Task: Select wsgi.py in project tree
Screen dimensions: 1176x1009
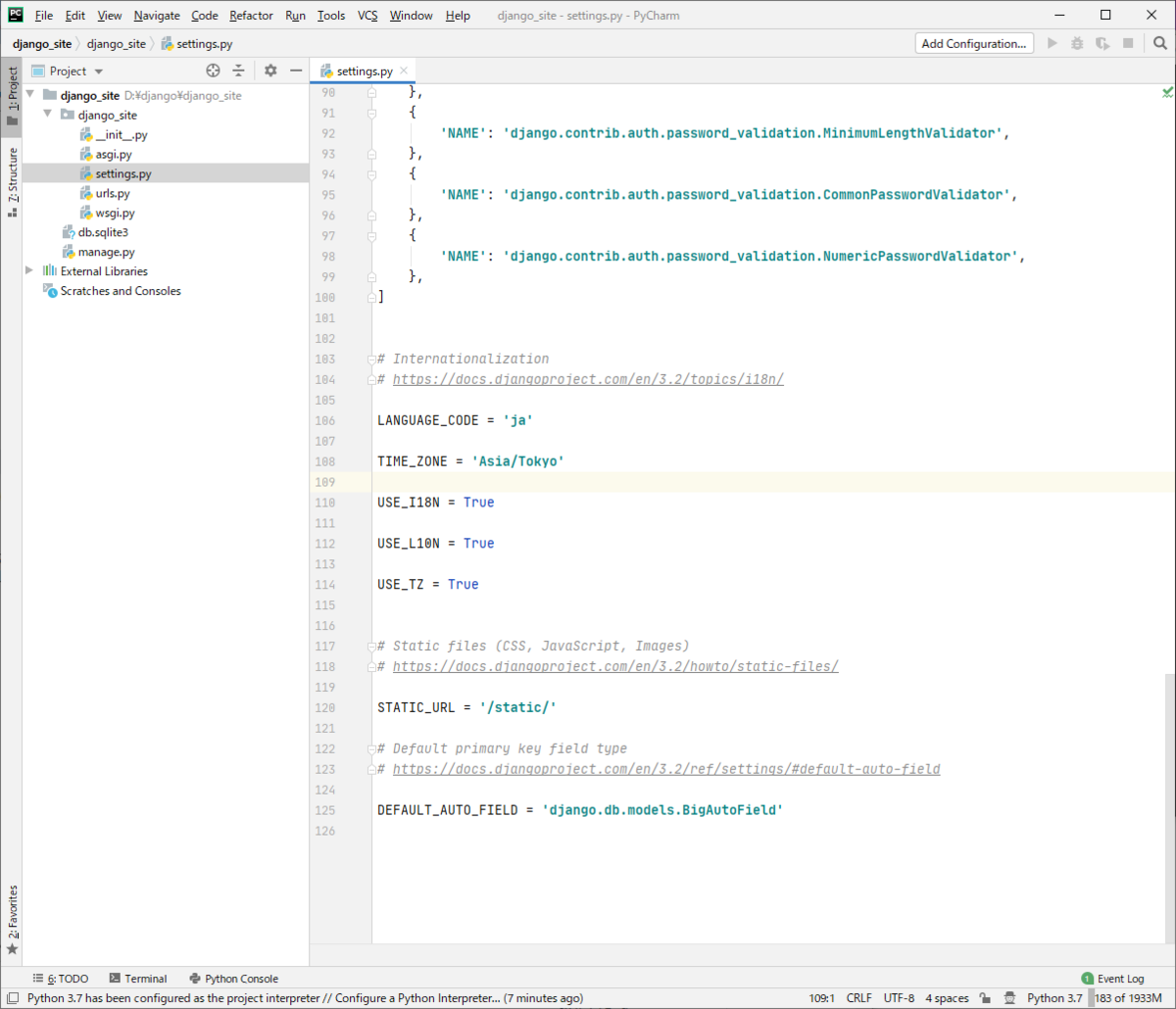Action: point(115,213)
